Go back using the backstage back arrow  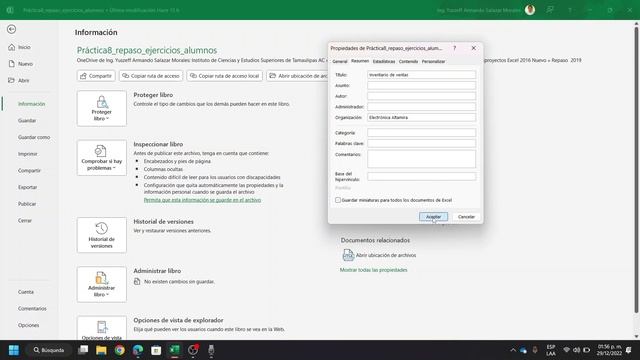[x=11, y=29]
